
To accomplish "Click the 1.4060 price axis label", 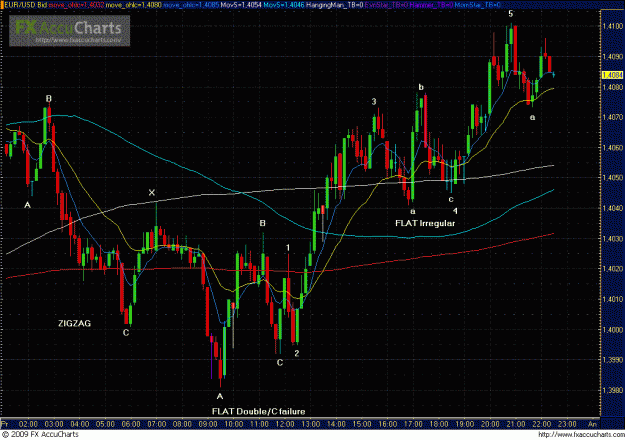I will click(613, 147).
